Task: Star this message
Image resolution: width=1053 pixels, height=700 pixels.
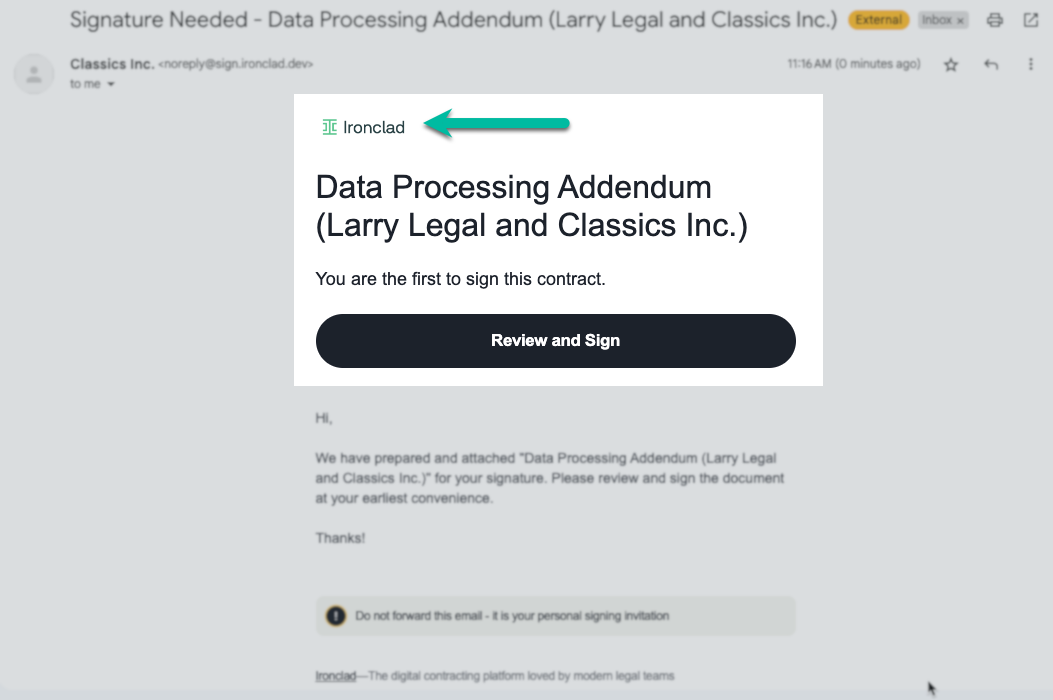Action: (x=950, y=64)
